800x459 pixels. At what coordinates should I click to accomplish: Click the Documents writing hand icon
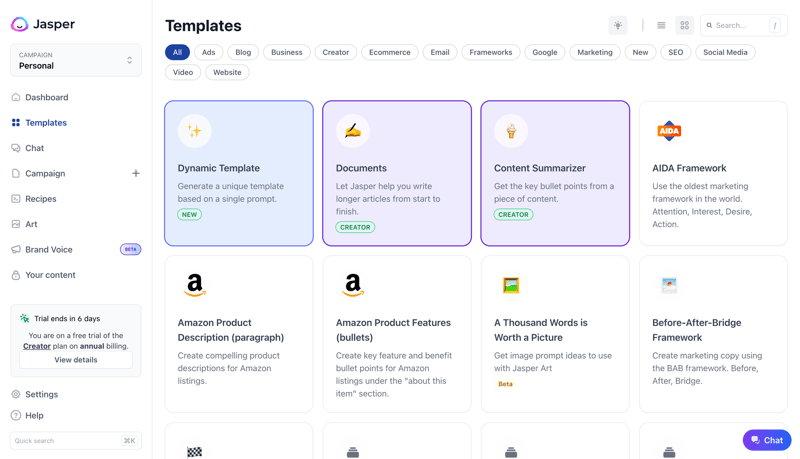353,131
